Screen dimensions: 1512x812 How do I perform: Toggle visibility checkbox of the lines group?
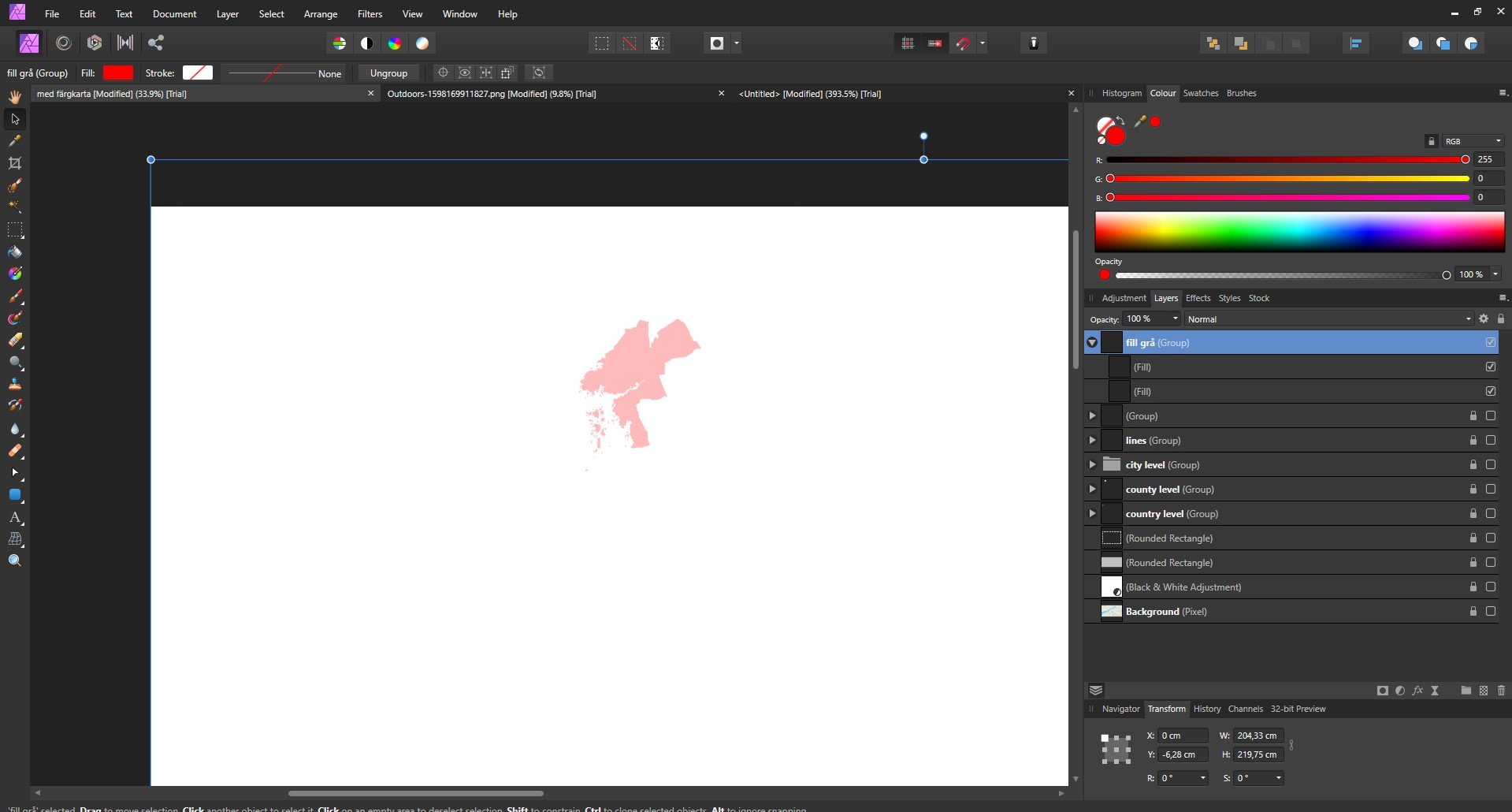coord(1490,440)
